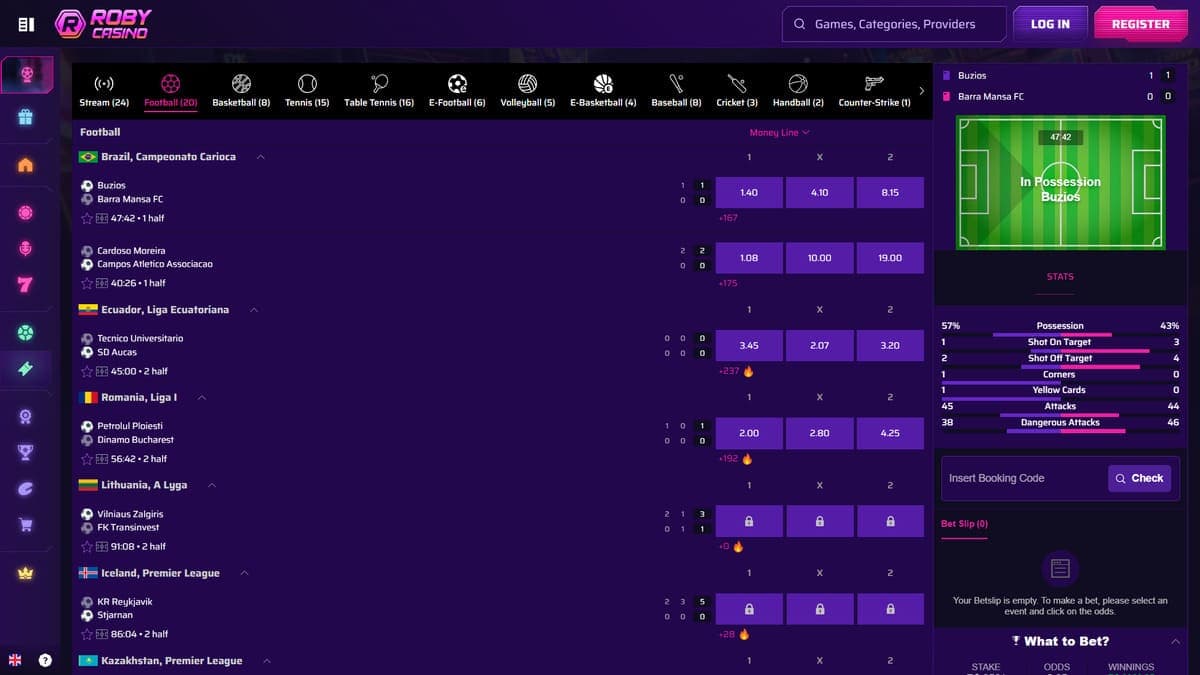Screen dimensions: 1200x675
Task: Favorite the Petrolul Ploiesti match star
Action: point(87,459)
